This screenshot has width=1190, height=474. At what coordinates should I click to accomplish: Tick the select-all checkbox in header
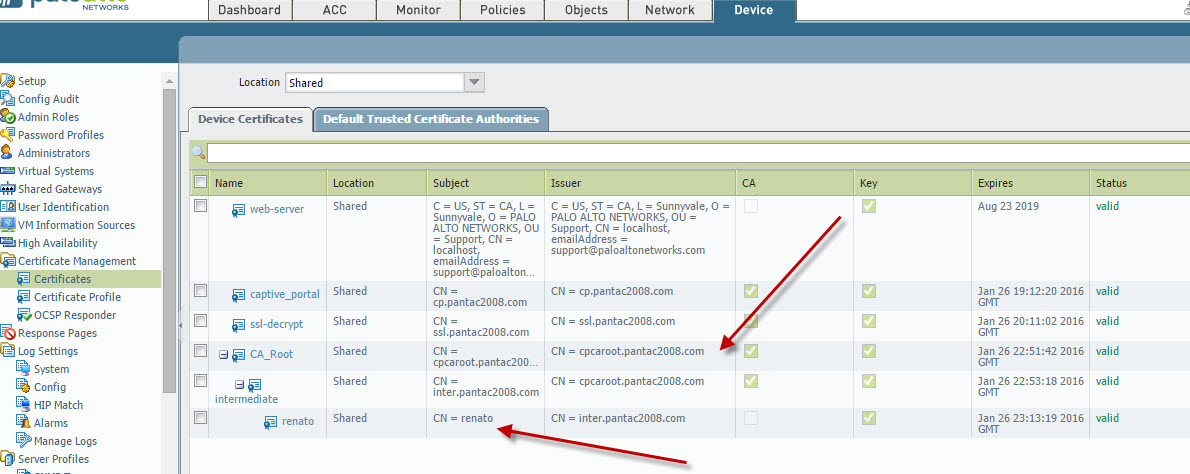point(200,182)
